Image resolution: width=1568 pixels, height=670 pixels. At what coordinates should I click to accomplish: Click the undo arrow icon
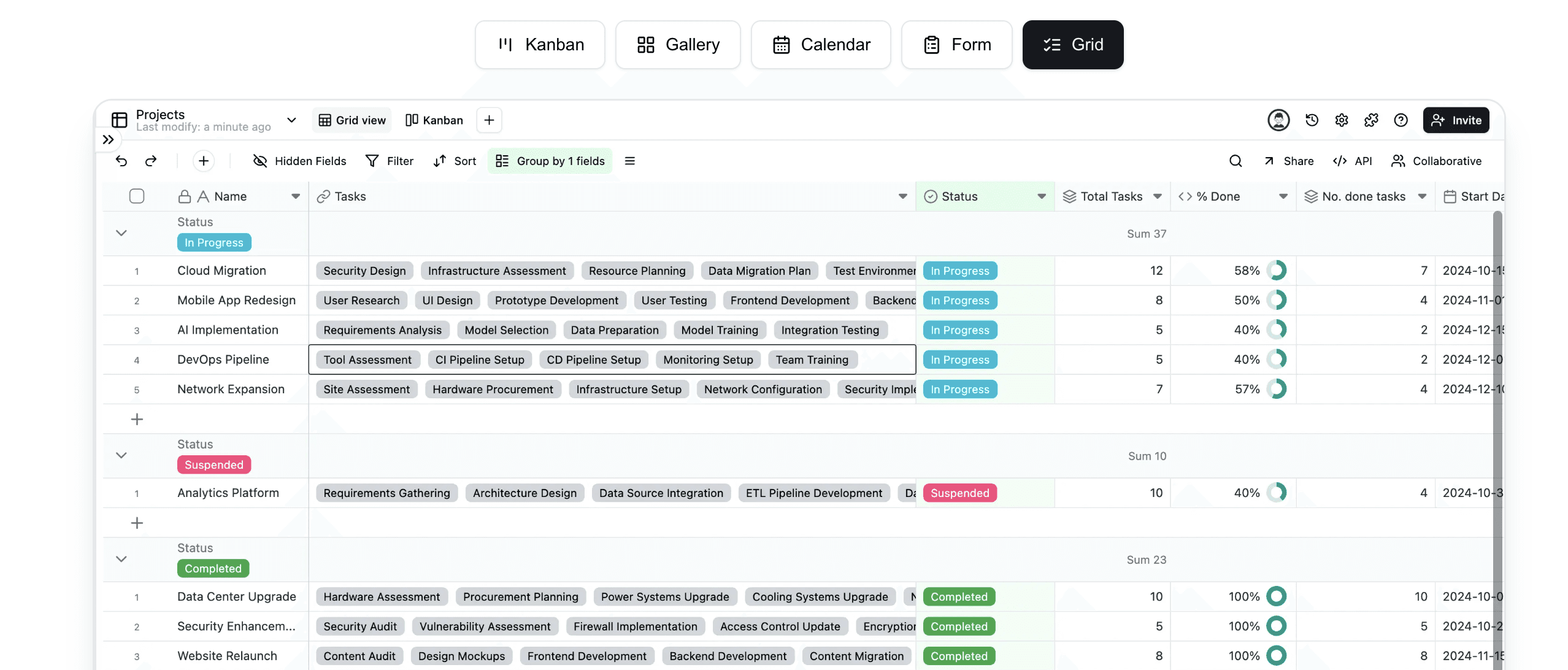tap(121, 161)
